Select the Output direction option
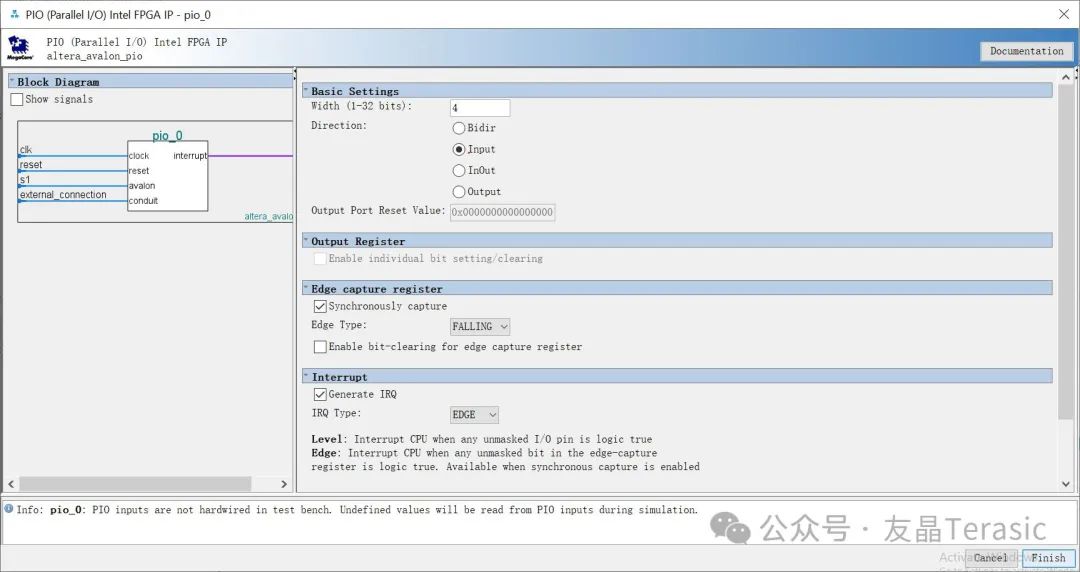 459,192
